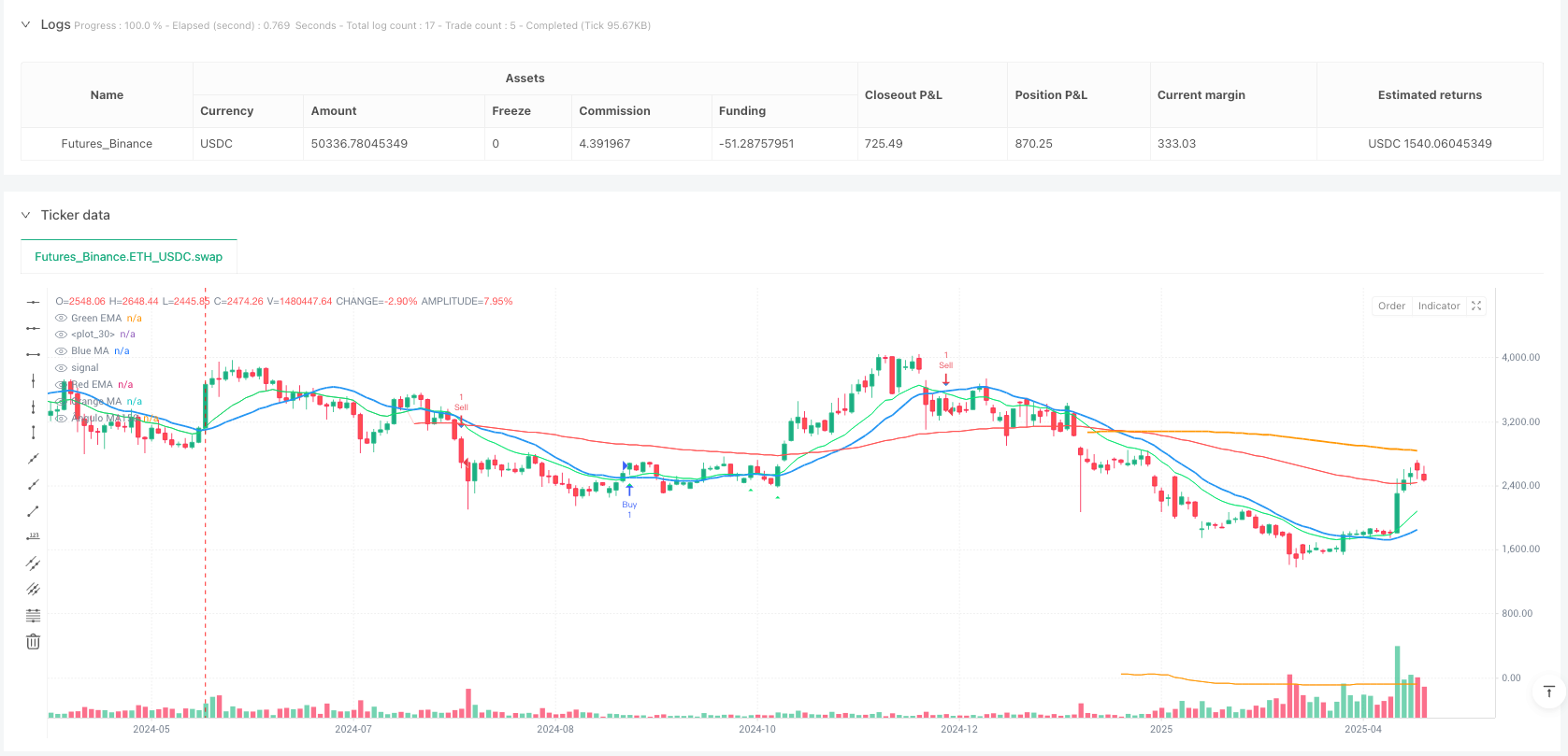Select the Fibonacci horizontal lines tool
Image resolution: width=1568 pixels, height=756 pixels.
point(33,616)
